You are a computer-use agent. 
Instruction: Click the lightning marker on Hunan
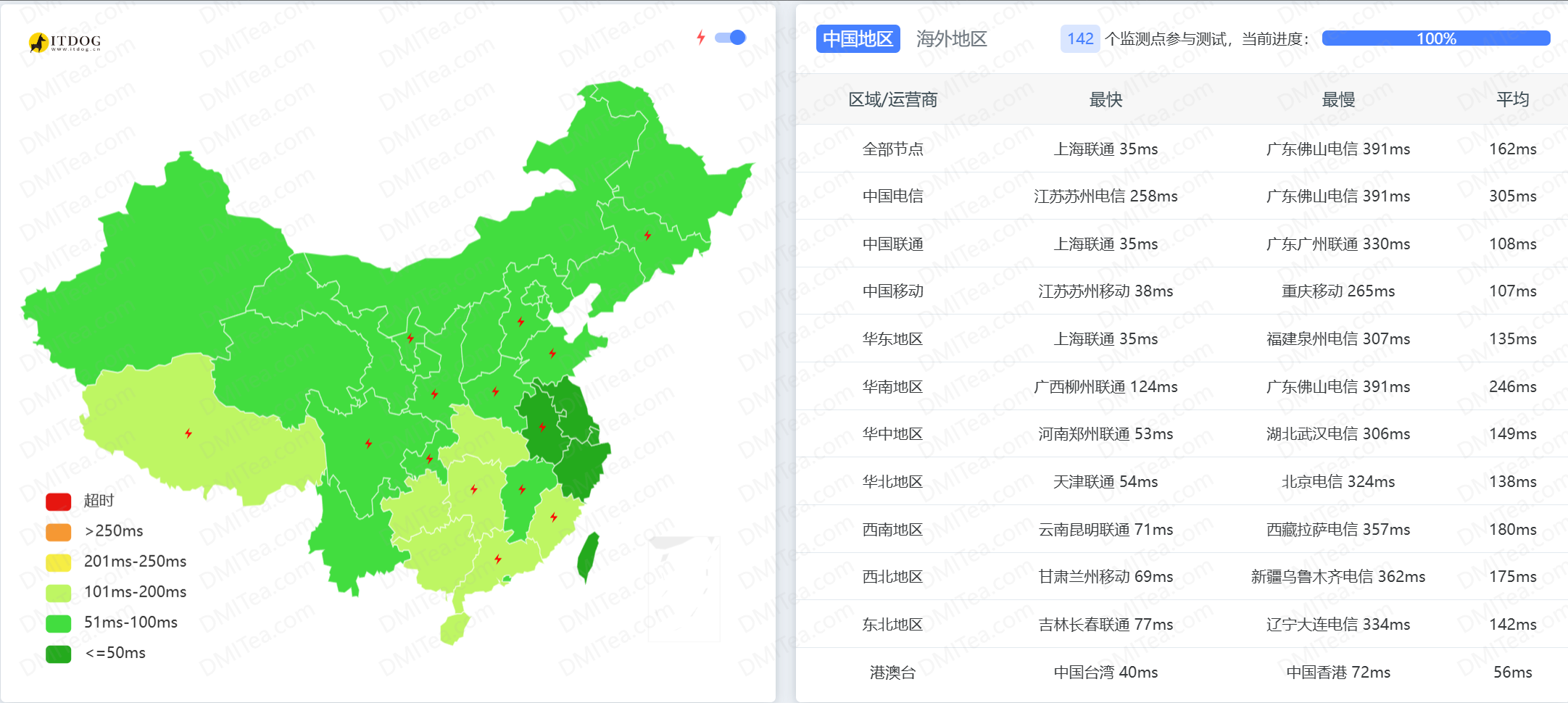(x=474, y=489)
